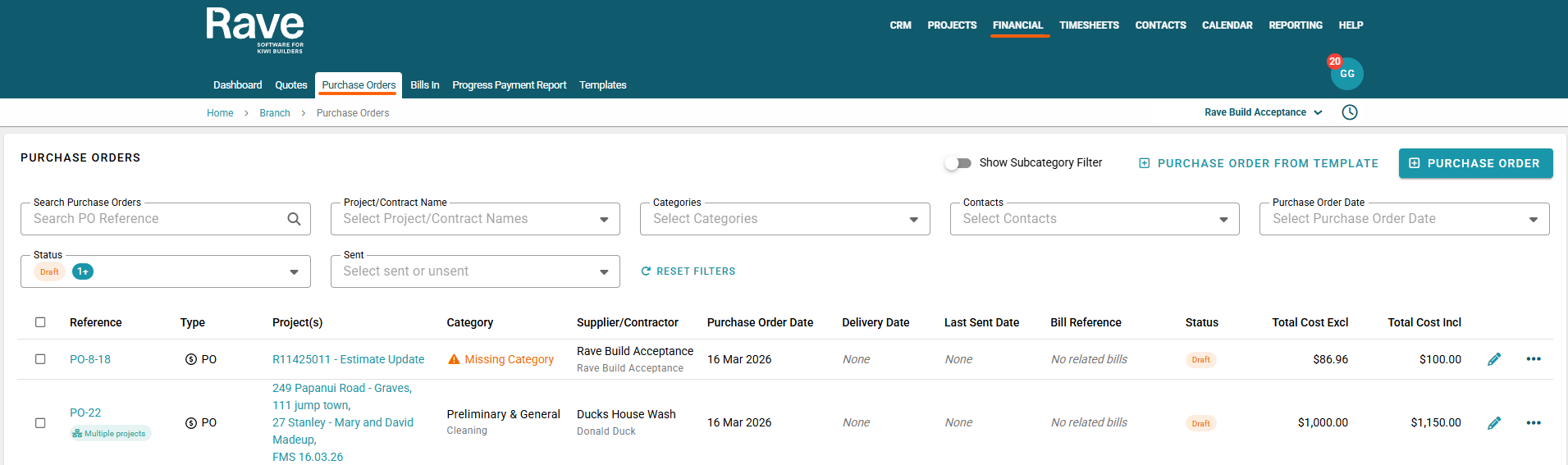Viewport: 1568px width, 465px height.
Task: Switch to the Bills In tab
Action: (x=424, y=85)
